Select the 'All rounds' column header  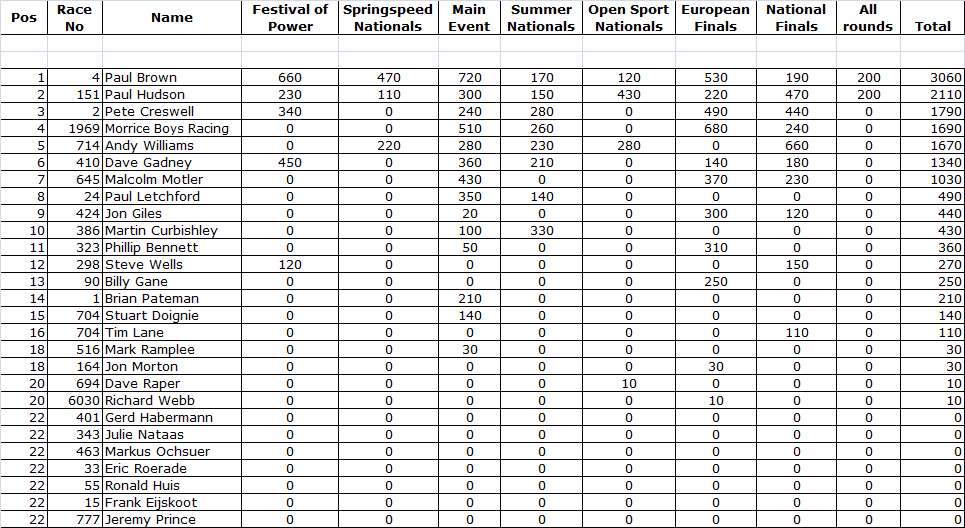pos(867,18)
